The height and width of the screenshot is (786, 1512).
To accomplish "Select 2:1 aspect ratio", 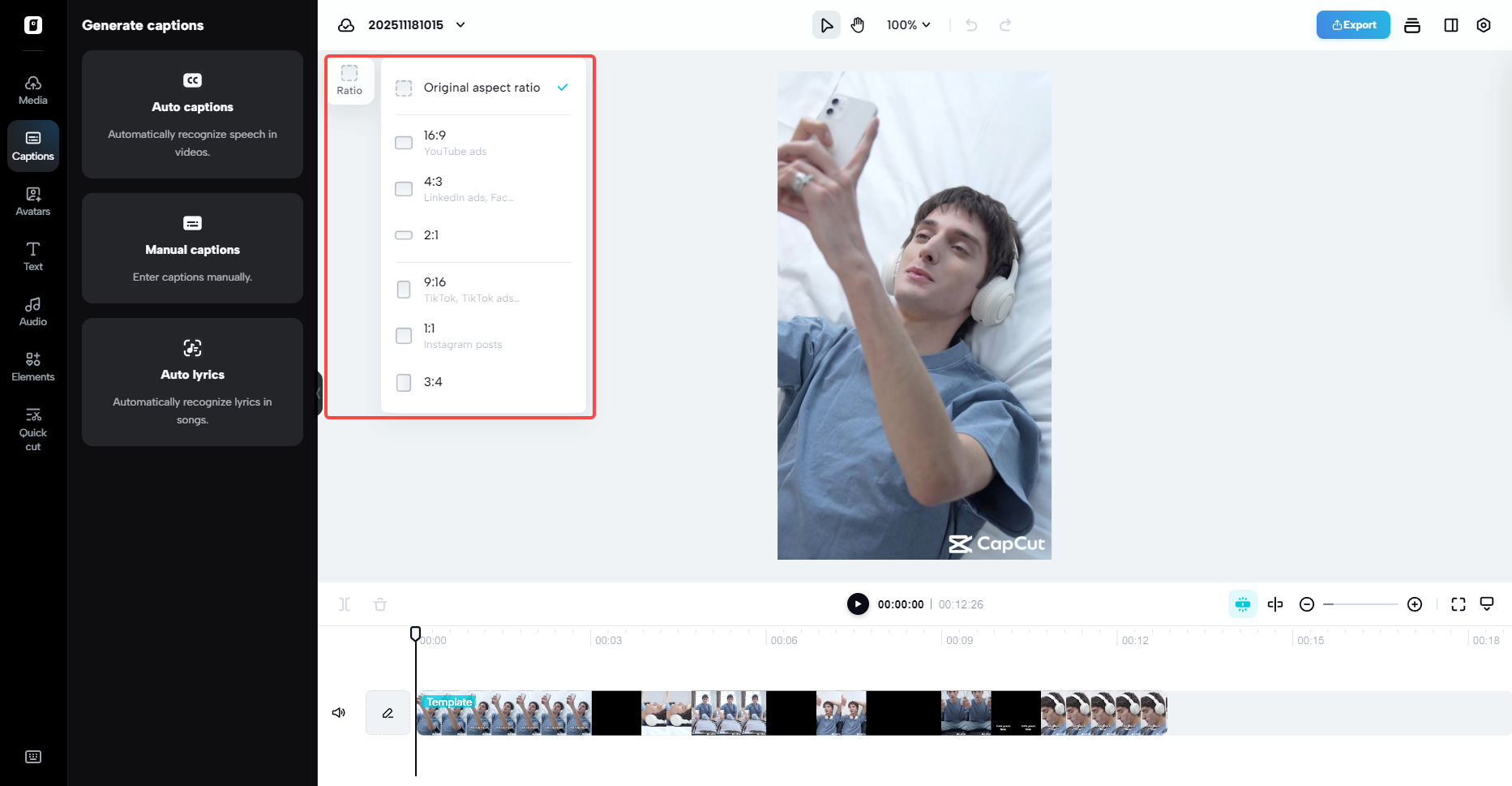I will 483,235.
